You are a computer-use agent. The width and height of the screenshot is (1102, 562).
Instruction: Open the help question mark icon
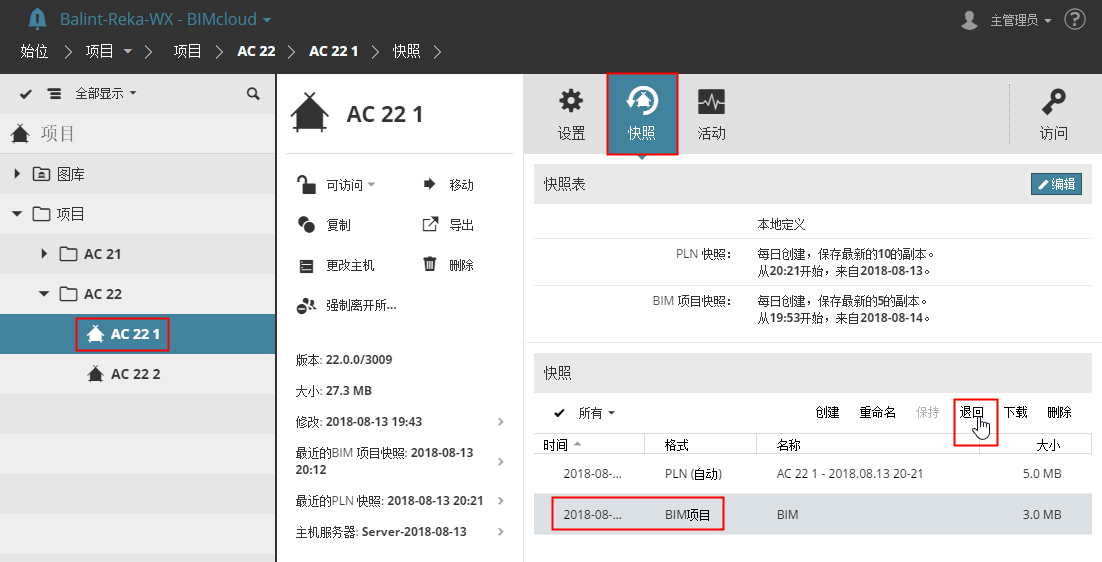click(x=1075, y=19)
